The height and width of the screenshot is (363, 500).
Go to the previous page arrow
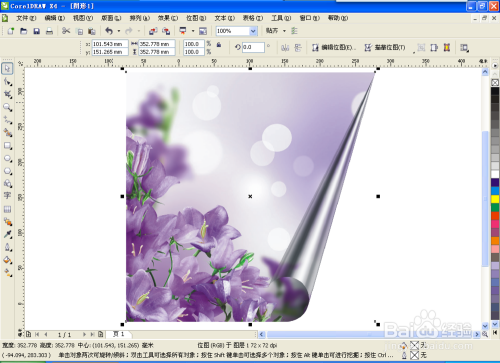[x=46, y=334]
